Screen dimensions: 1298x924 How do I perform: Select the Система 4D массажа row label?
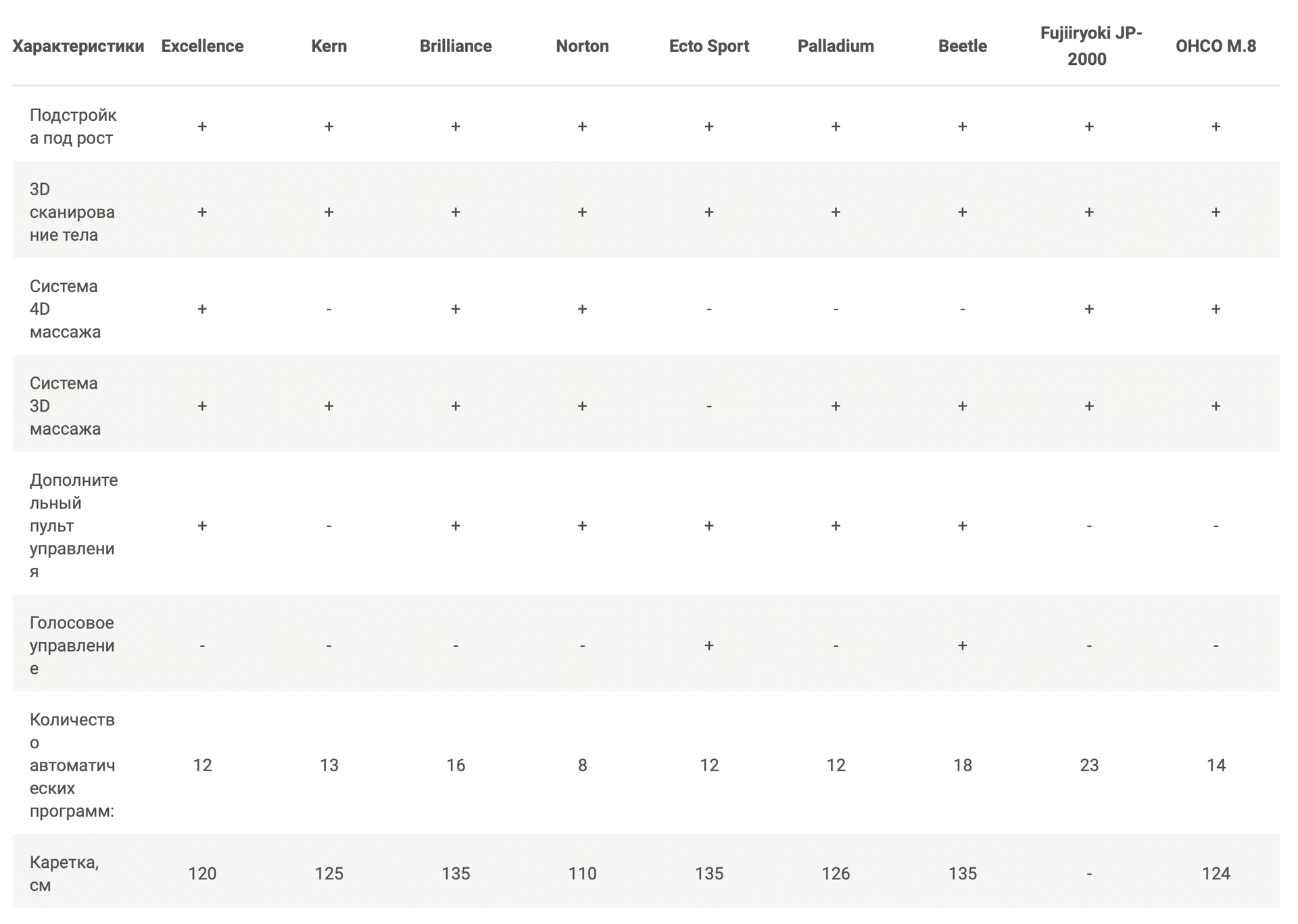(x=65, y=309)
